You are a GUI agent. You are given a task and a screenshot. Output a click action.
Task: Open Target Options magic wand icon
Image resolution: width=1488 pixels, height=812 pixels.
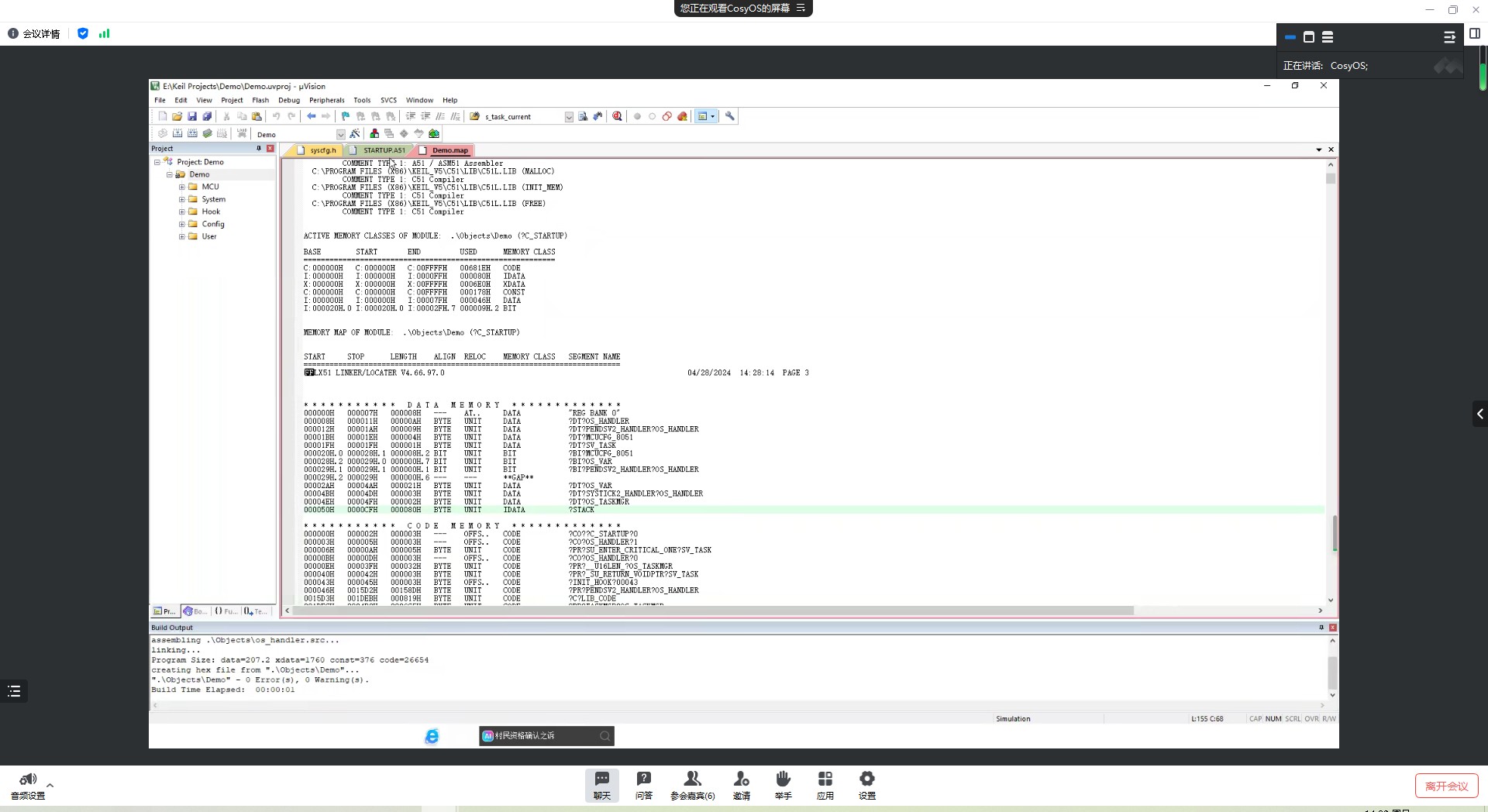[355, 133]
